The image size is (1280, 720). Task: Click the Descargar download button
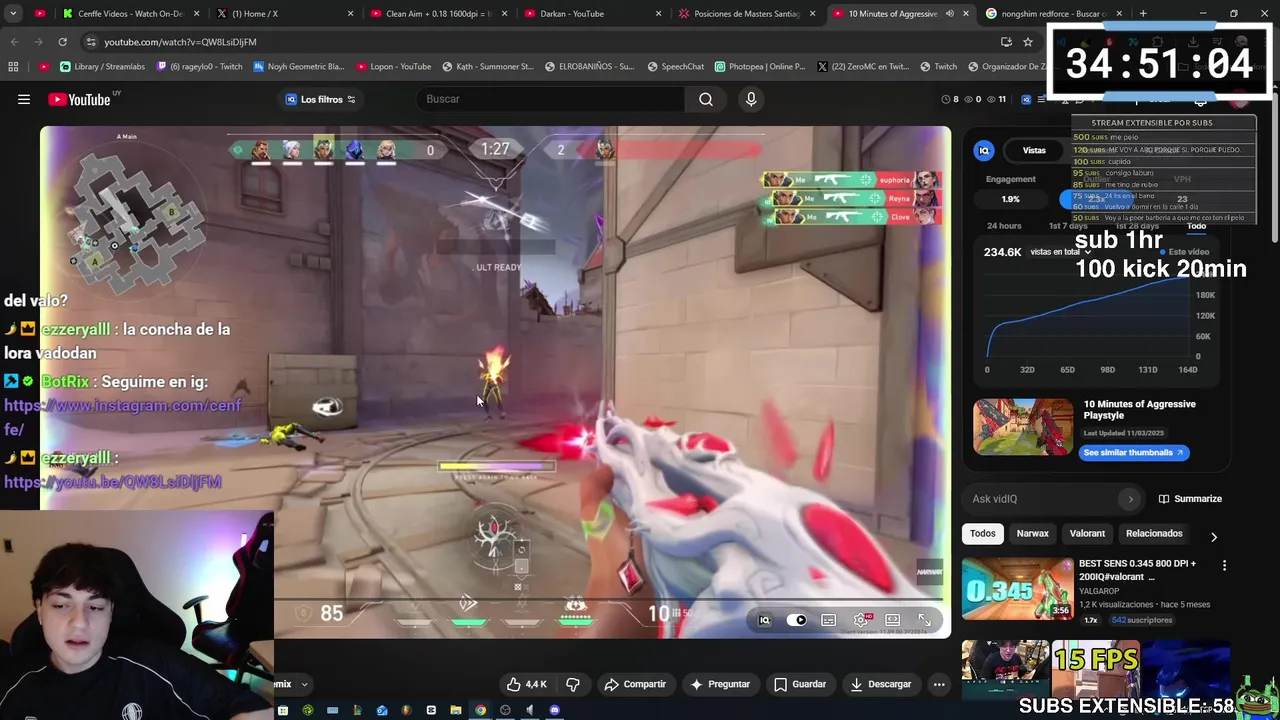point(880,684)
